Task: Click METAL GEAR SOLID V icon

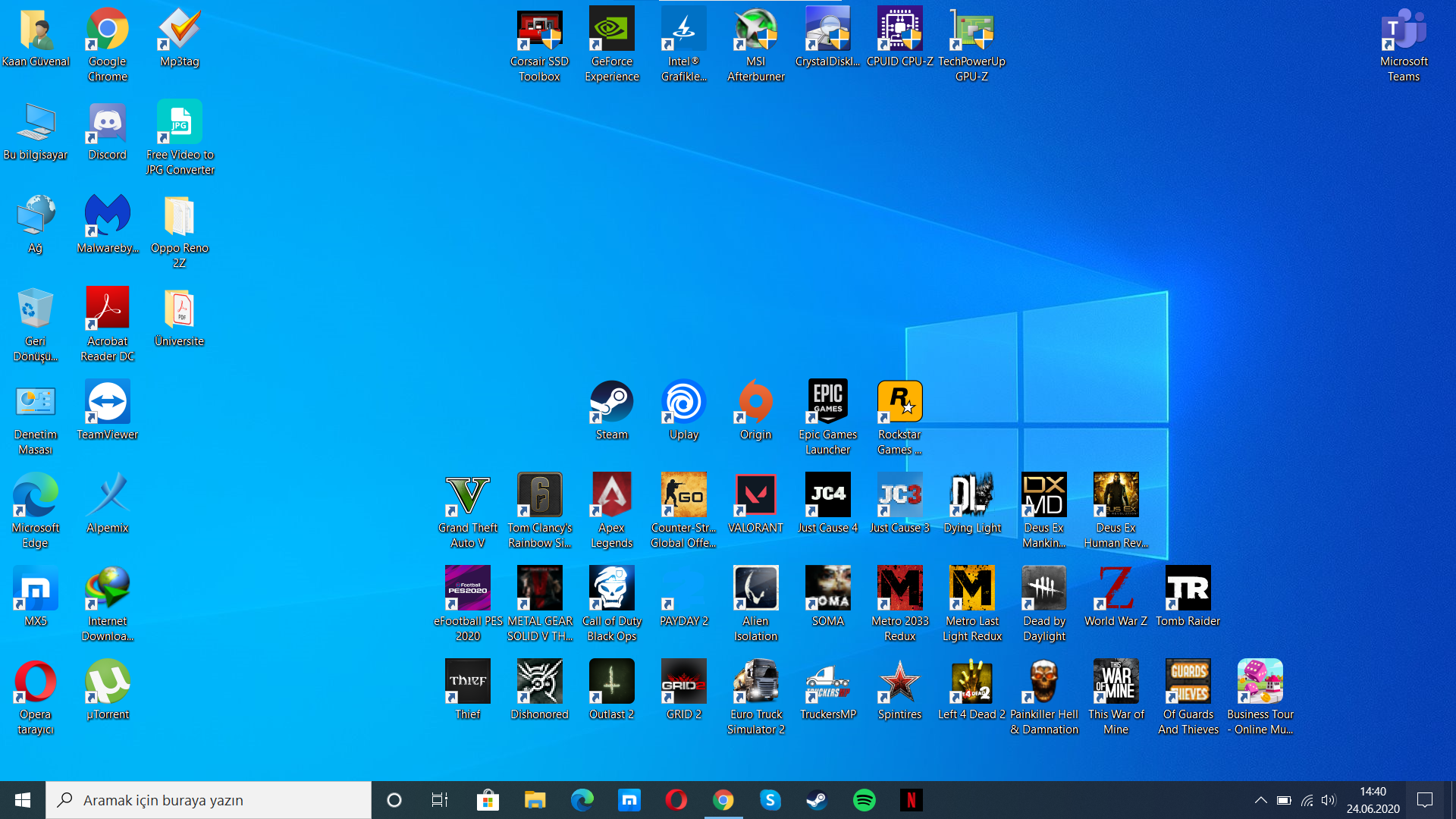Action: 540,604
